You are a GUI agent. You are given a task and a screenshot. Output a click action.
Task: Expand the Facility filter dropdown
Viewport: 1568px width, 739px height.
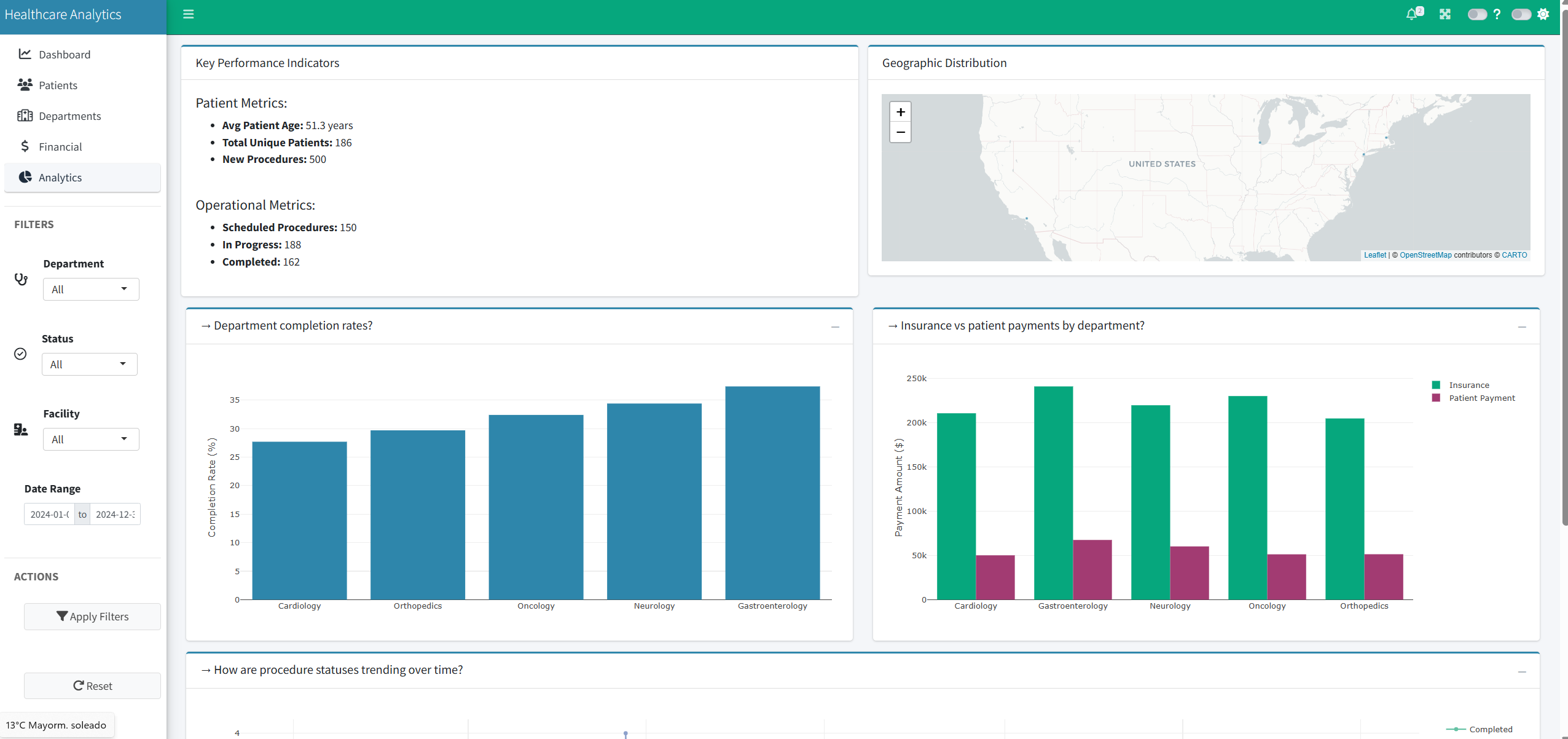91,440
